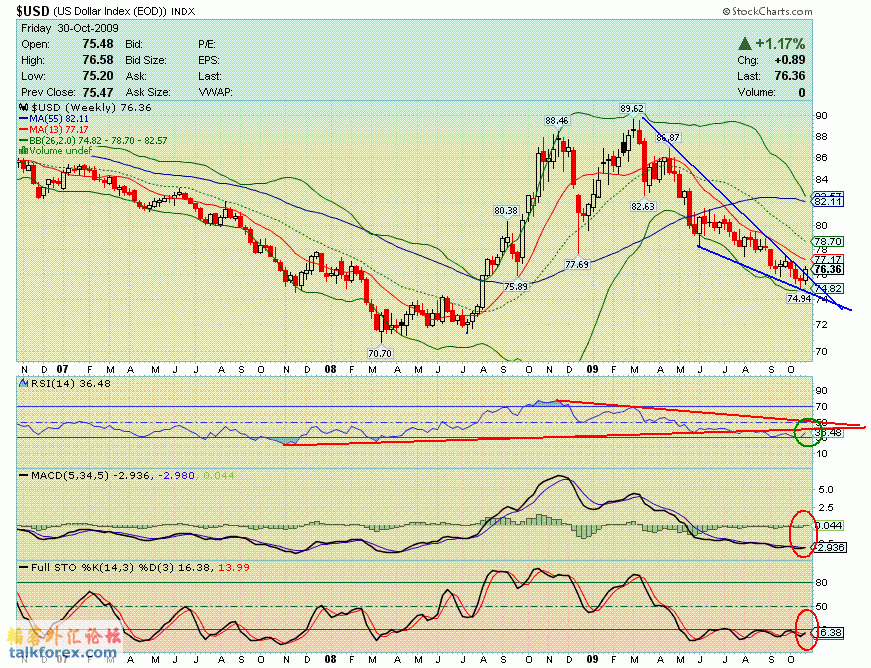This screenshot has width=871, height=668.
Task: Click the EPS label
Action: coord(209,60)
